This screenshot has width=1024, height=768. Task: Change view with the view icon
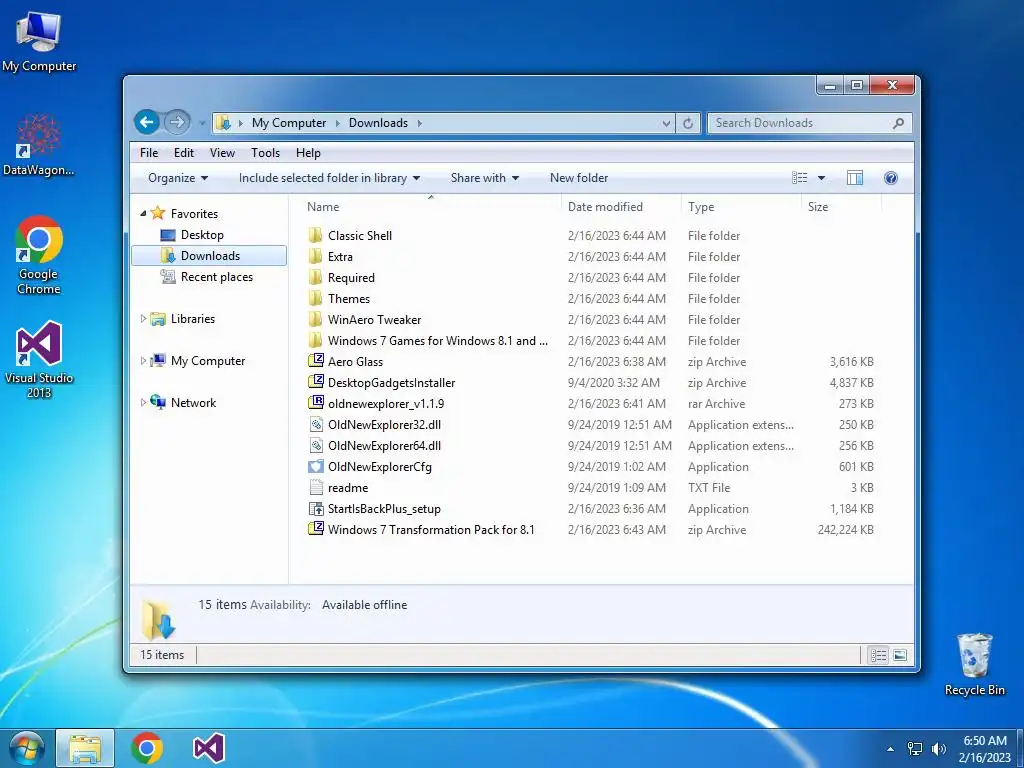pos(799,178)
